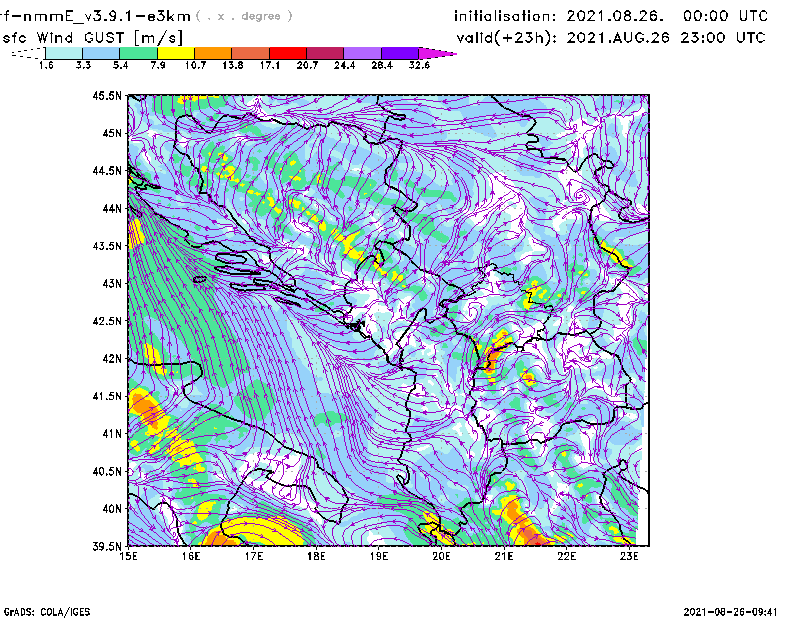
Task: Click the legend value 32.6
Action: [419, 65]
